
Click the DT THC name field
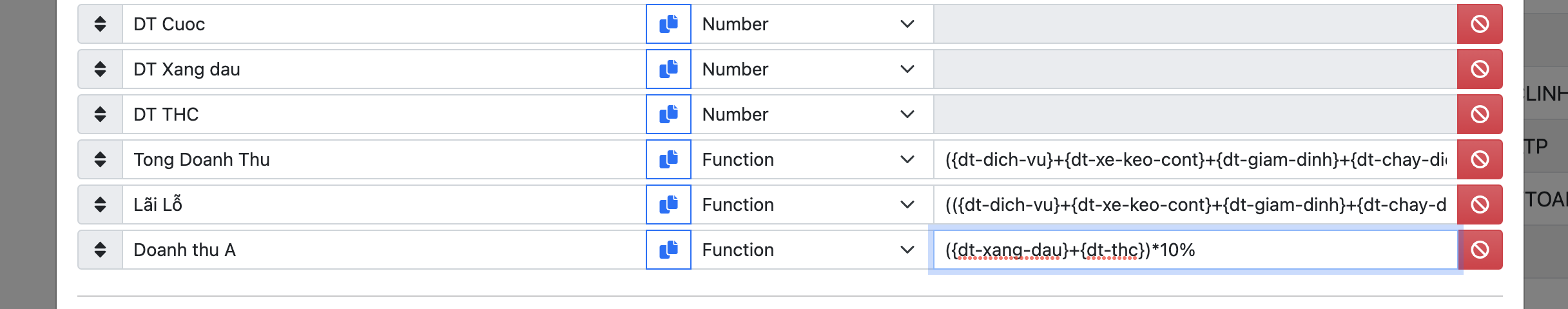click(383, 115)
